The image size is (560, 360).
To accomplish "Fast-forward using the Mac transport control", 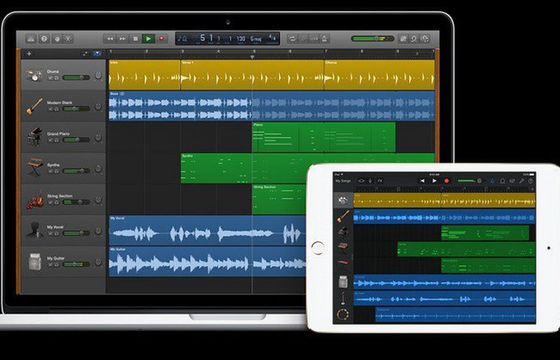I will (x=123, y=39).
